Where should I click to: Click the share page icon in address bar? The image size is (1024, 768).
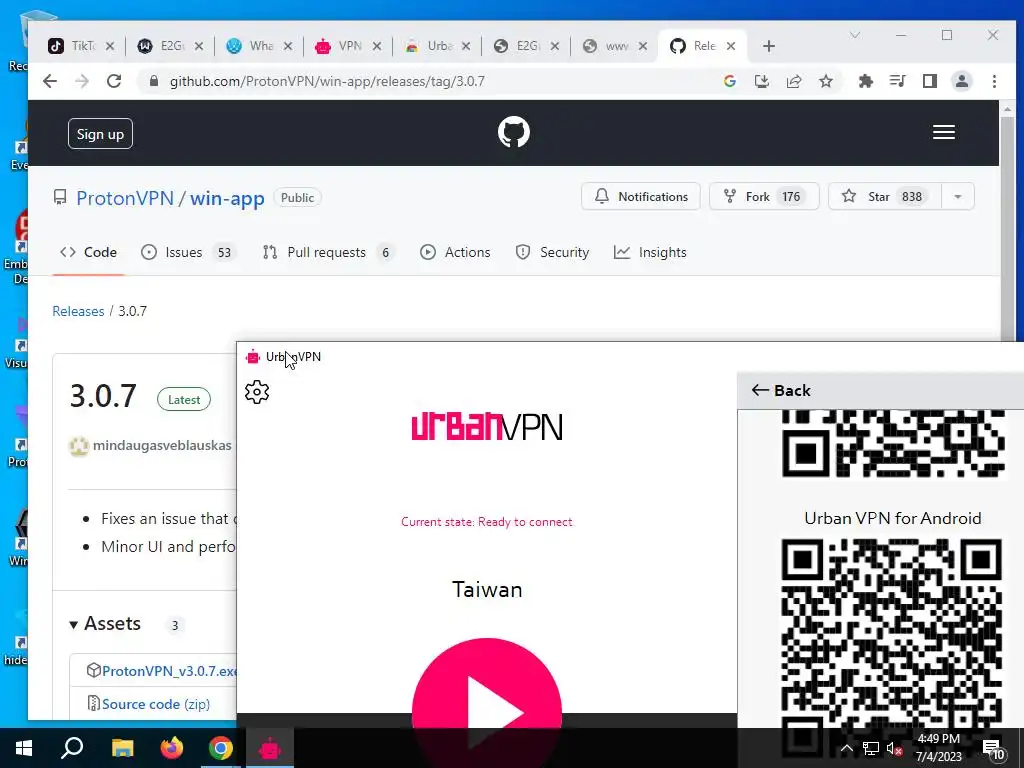pos(793,81)
